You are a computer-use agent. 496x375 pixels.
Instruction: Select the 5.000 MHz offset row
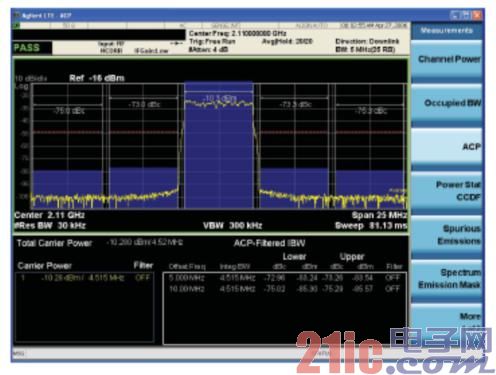(284, 278)
